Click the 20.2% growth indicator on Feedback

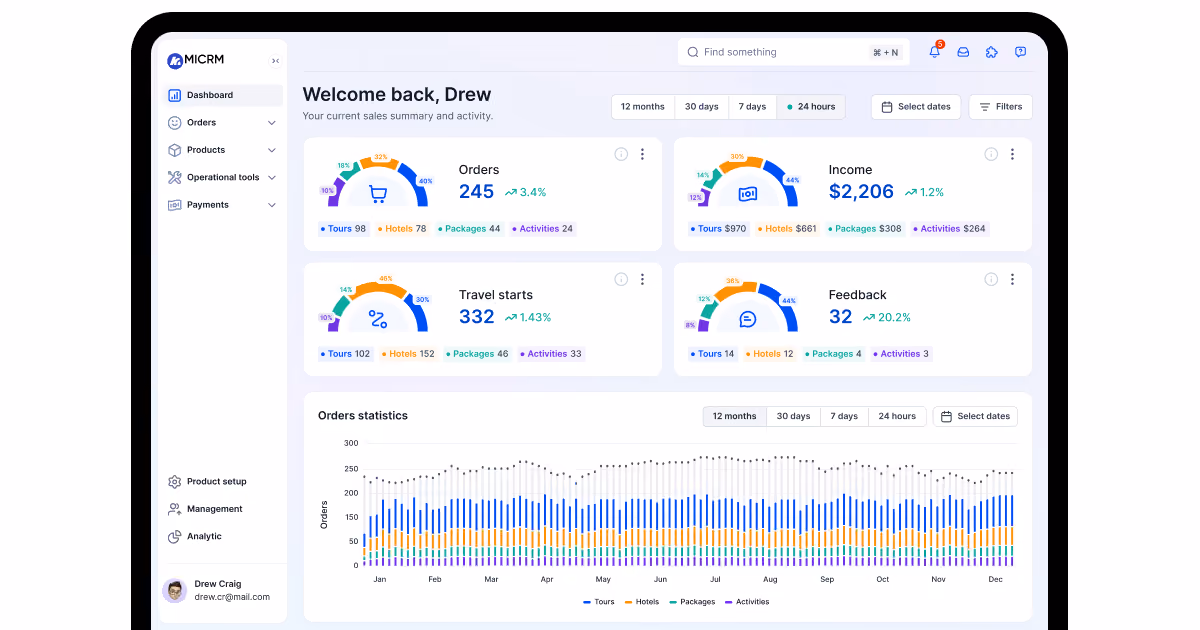(887, 317)
